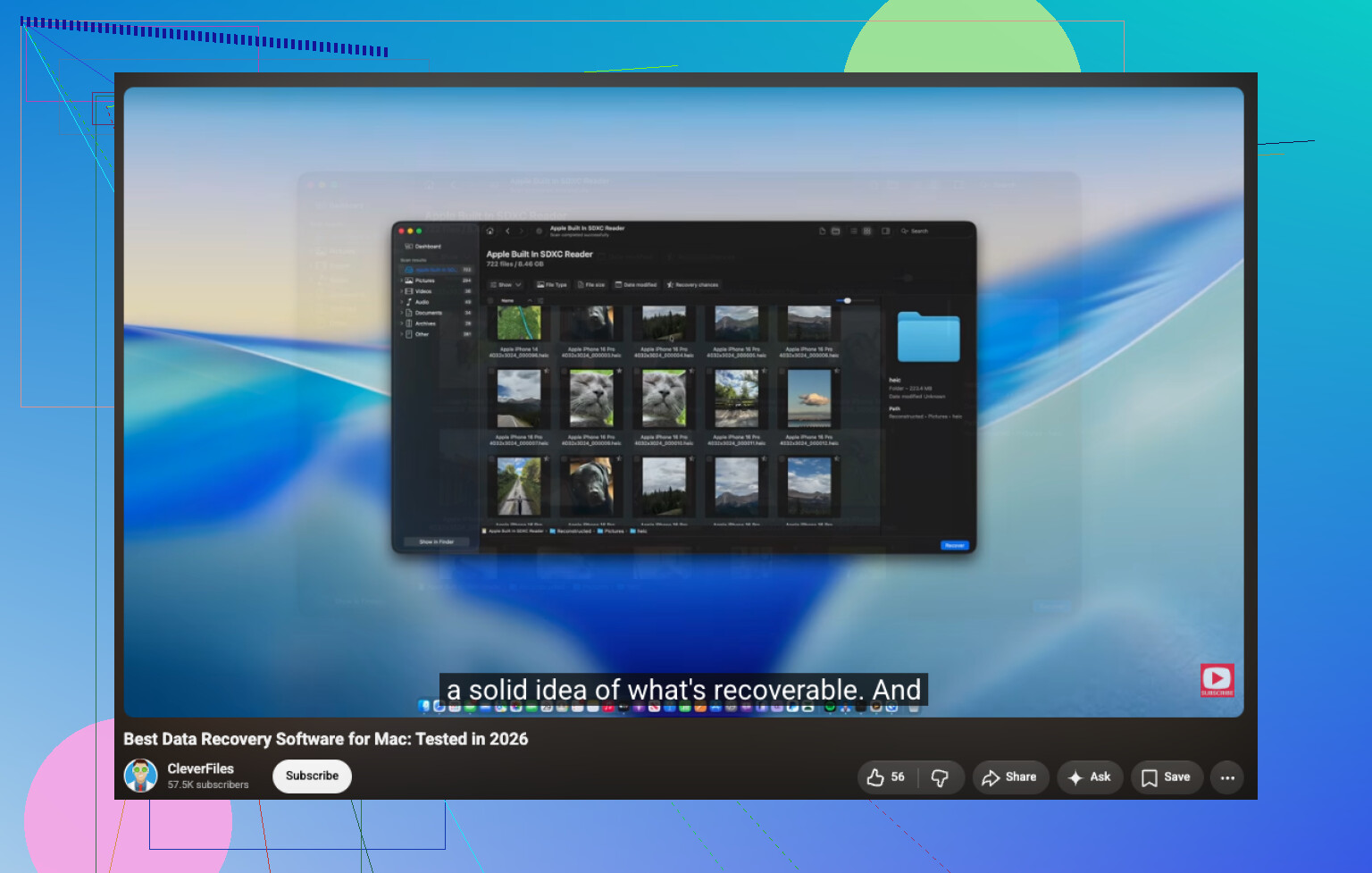Image resolution: width=1372 pixels, height=873 pixels.
Task: Expand the Videos category in sidebar
Action: tap(402, 291)
